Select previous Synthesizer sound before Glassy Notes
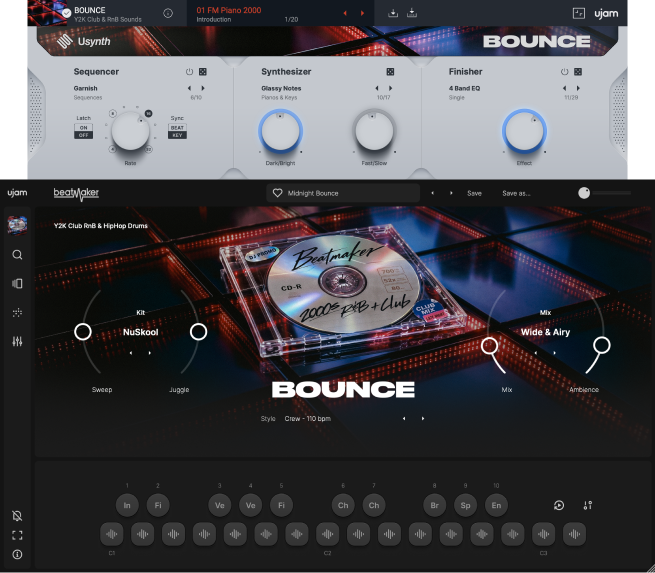Screen dimensions: 655x573 [377, 88]
